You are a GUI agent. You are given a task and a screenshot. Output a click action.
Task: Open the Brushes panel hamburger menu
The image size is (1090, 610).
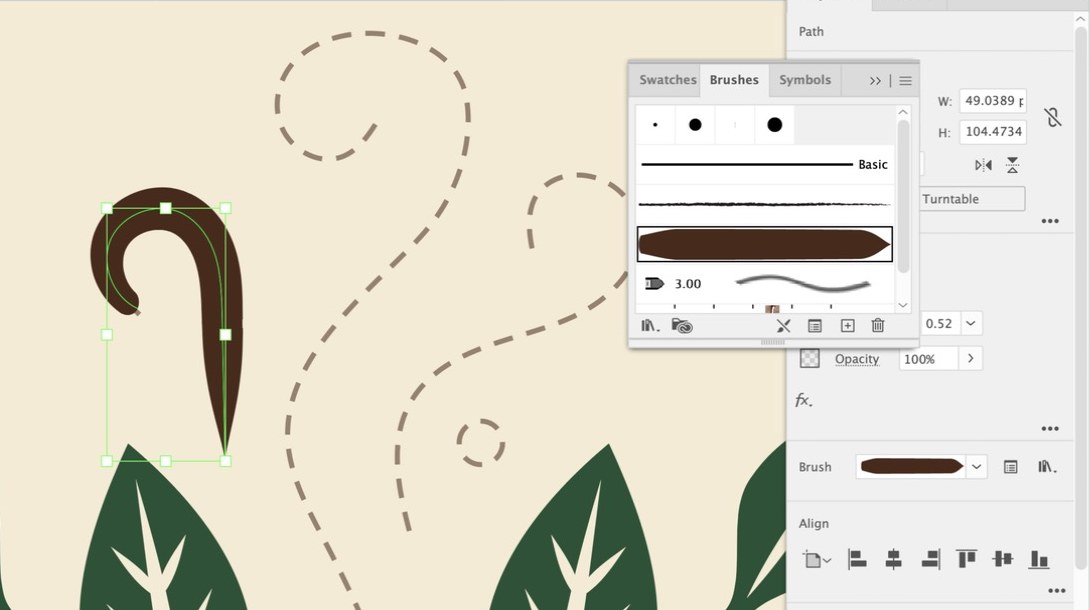coord(905,81)
